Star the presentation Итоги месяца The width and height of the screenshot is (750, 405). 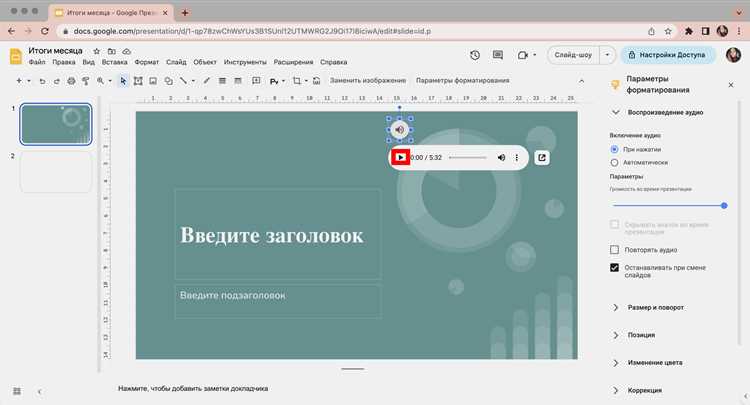(97, 51)
